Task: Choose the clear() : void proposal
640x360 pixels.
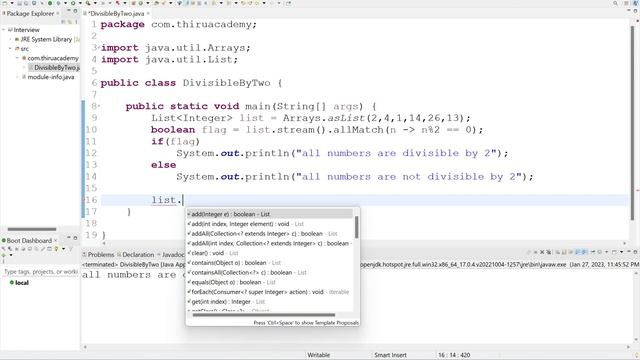Action: (269, 253)
